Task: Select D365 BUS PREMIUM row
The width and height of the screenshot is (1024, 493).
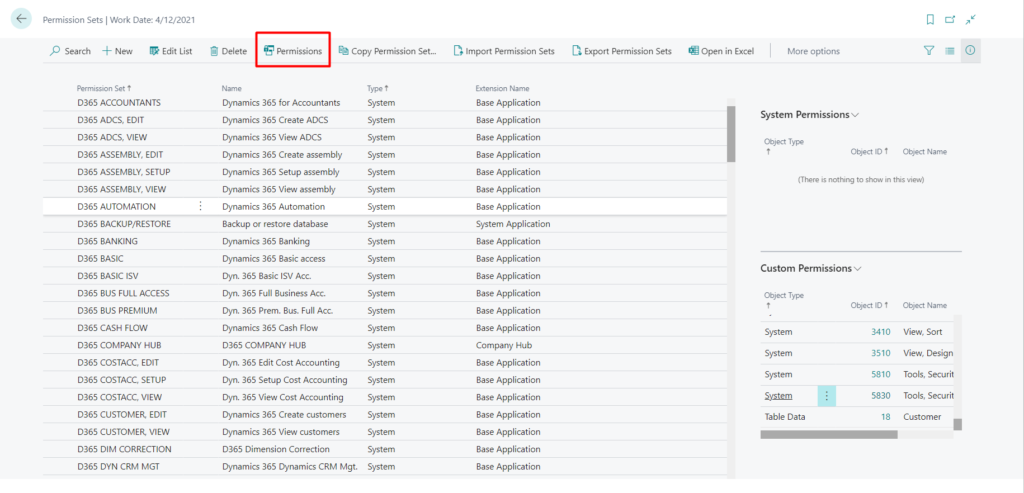Action: [385, 310]
